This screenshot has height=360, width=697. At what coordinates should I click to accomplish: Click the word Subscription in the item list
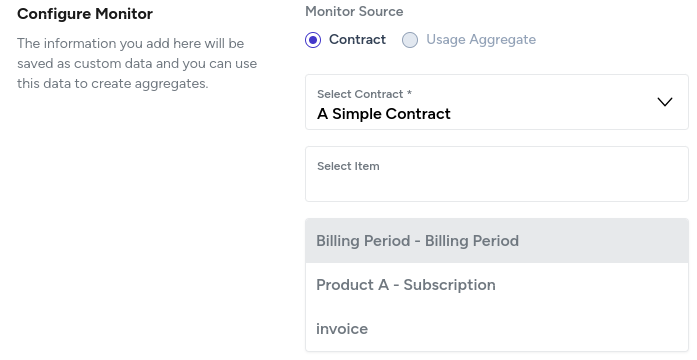449,285
